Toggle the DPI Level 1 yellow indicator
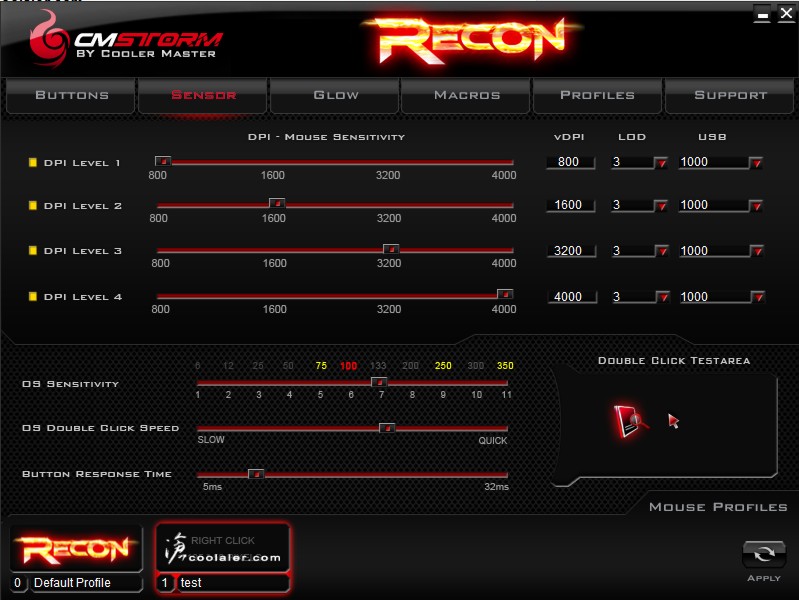The height and width of the screenshot is (600, 799). [x=33, y=163]
